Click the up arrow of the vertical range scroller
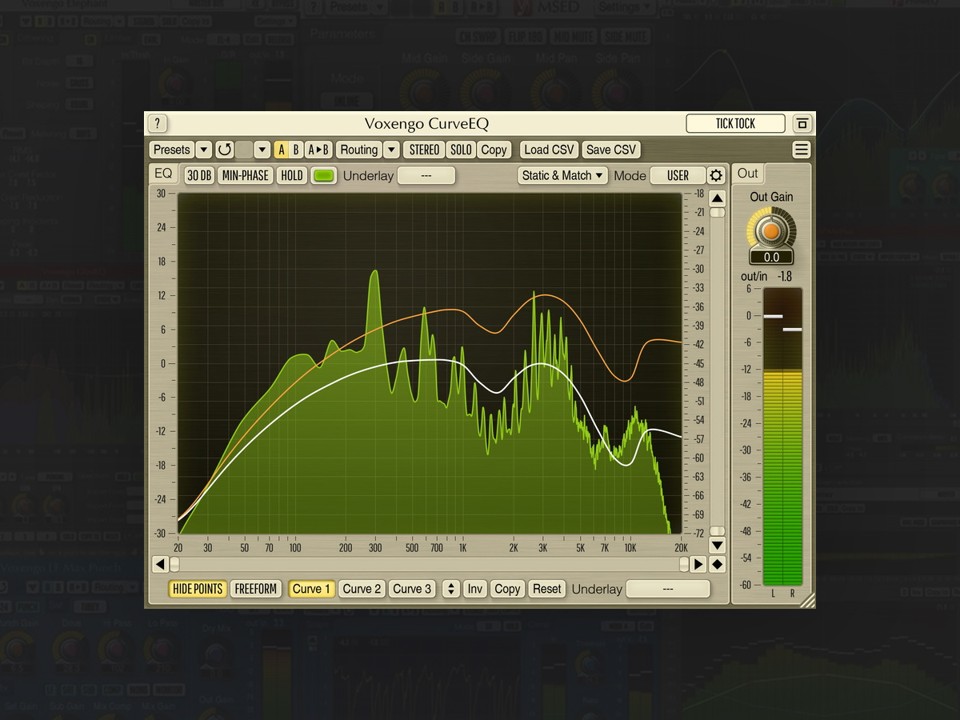 (x=717, y=198)
